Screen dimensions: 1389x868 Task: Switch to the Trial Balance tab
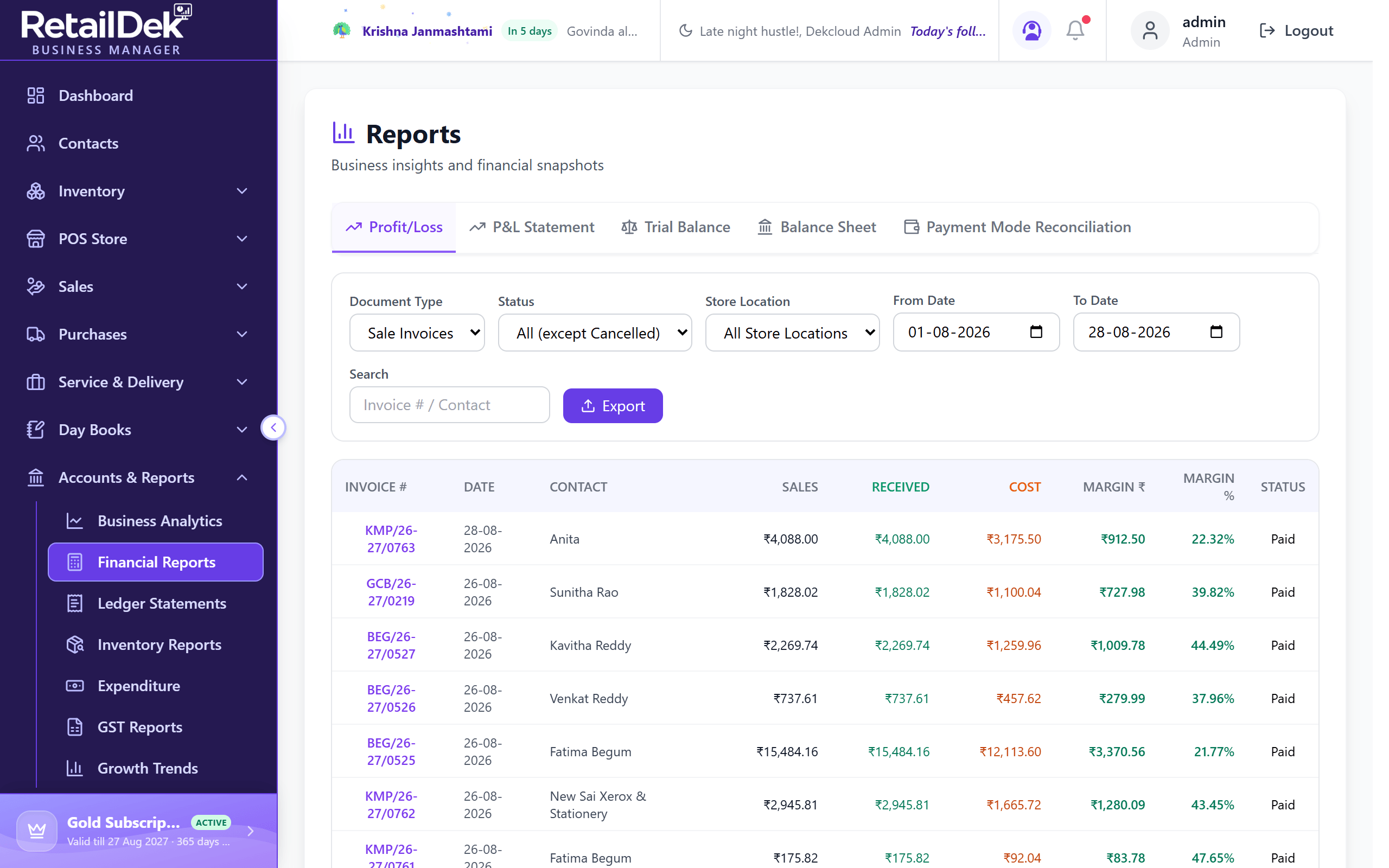[x=676, y=227]
